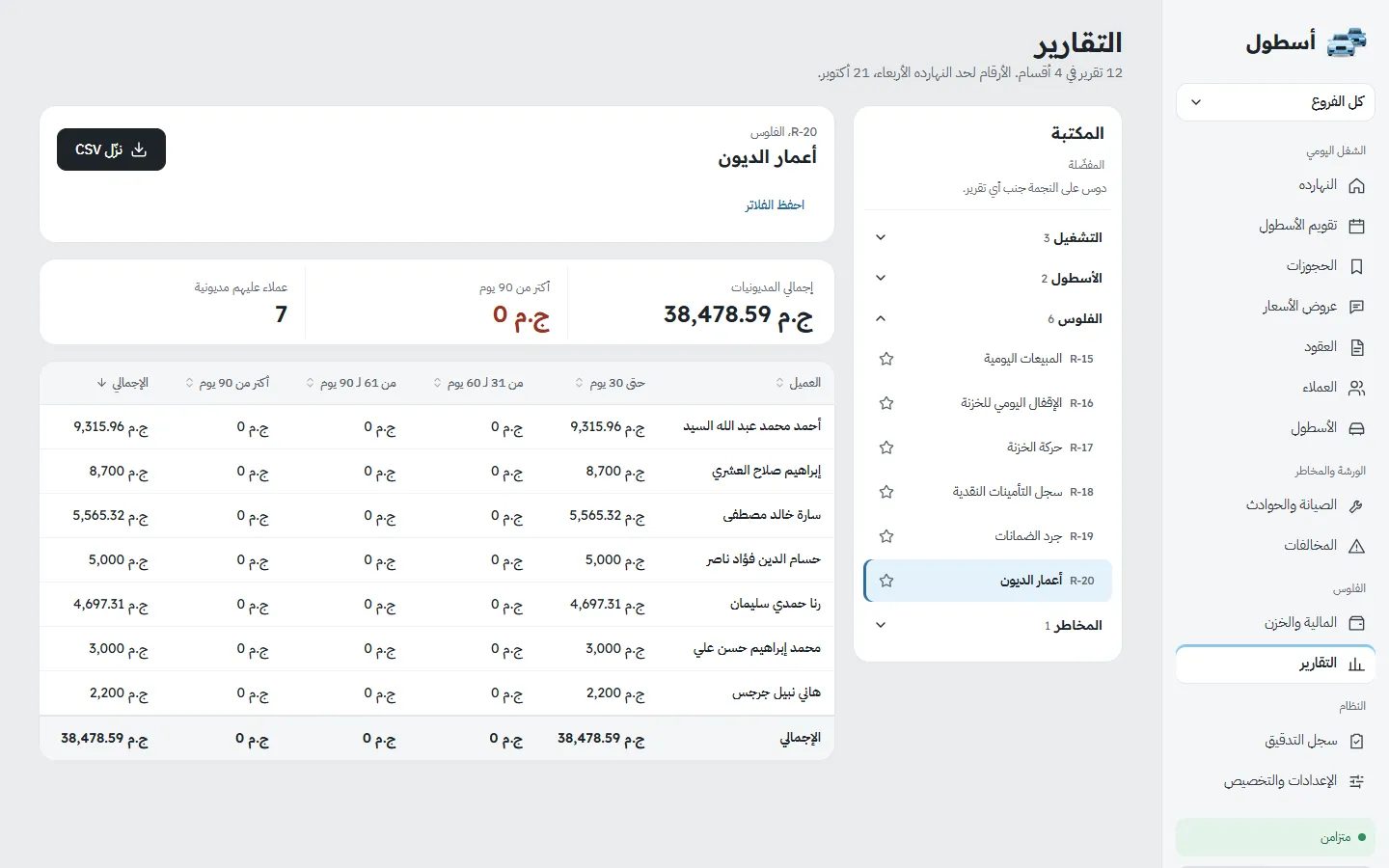Click the car icon for الأسطول sidebar item
This screenshot has width=1389, height=868.
1356,428
